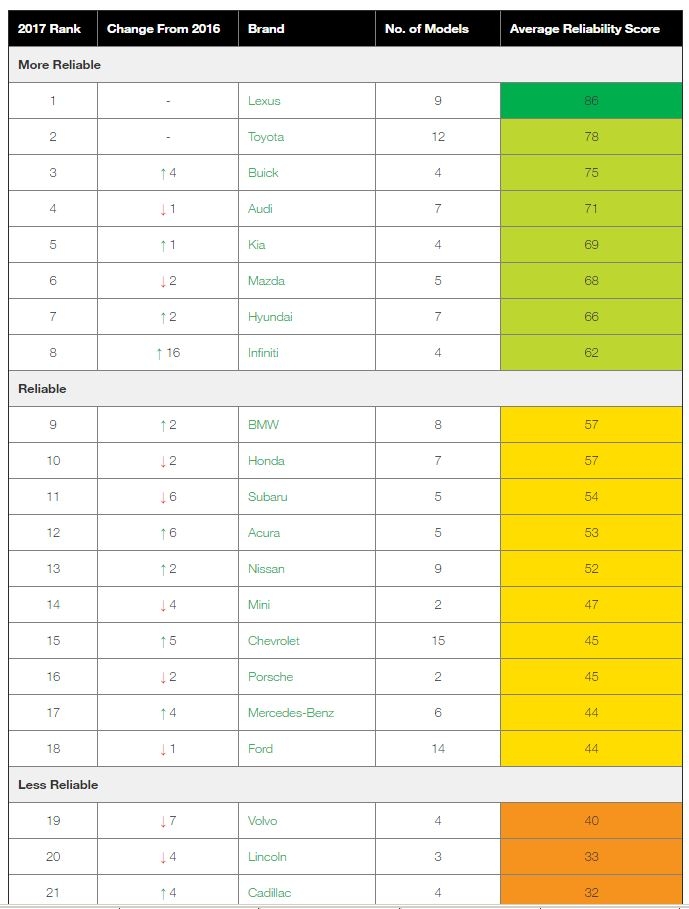Open the Lexus brand link
This screenshot has height=909, width=689.
click(264, 101)
